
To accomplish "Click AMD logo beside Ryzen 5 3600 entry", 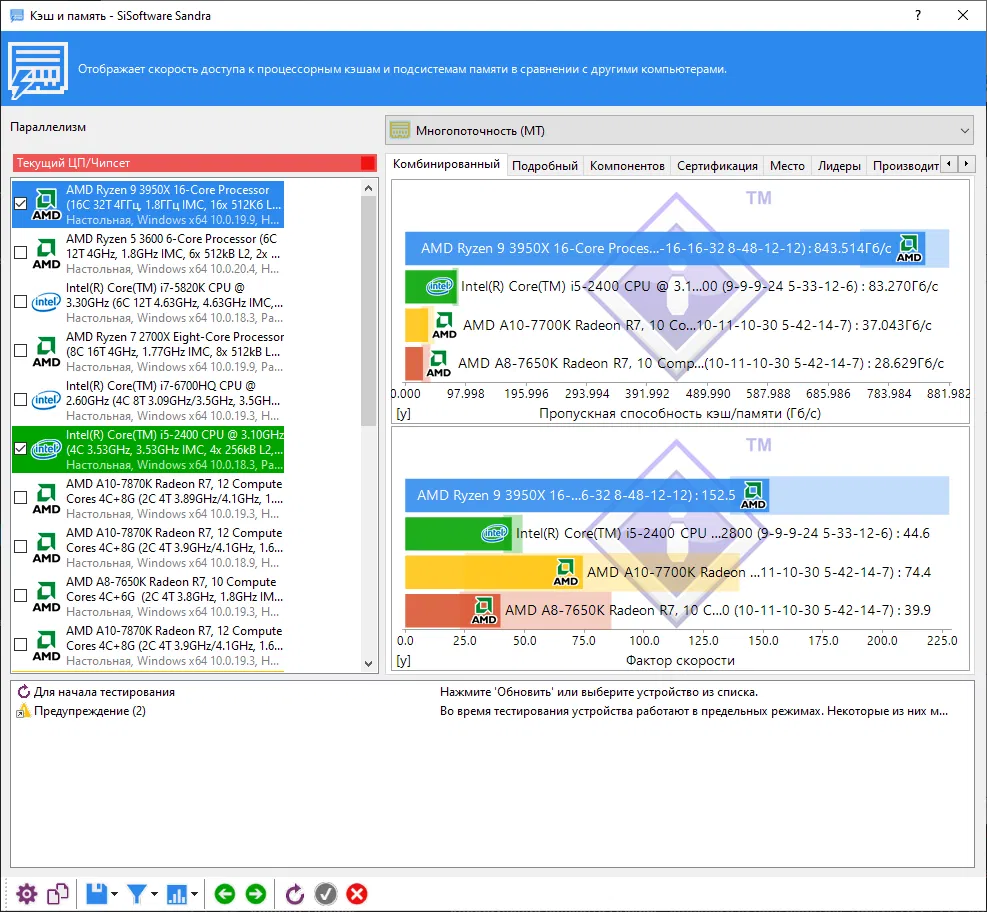I will (x=47, y=254).
